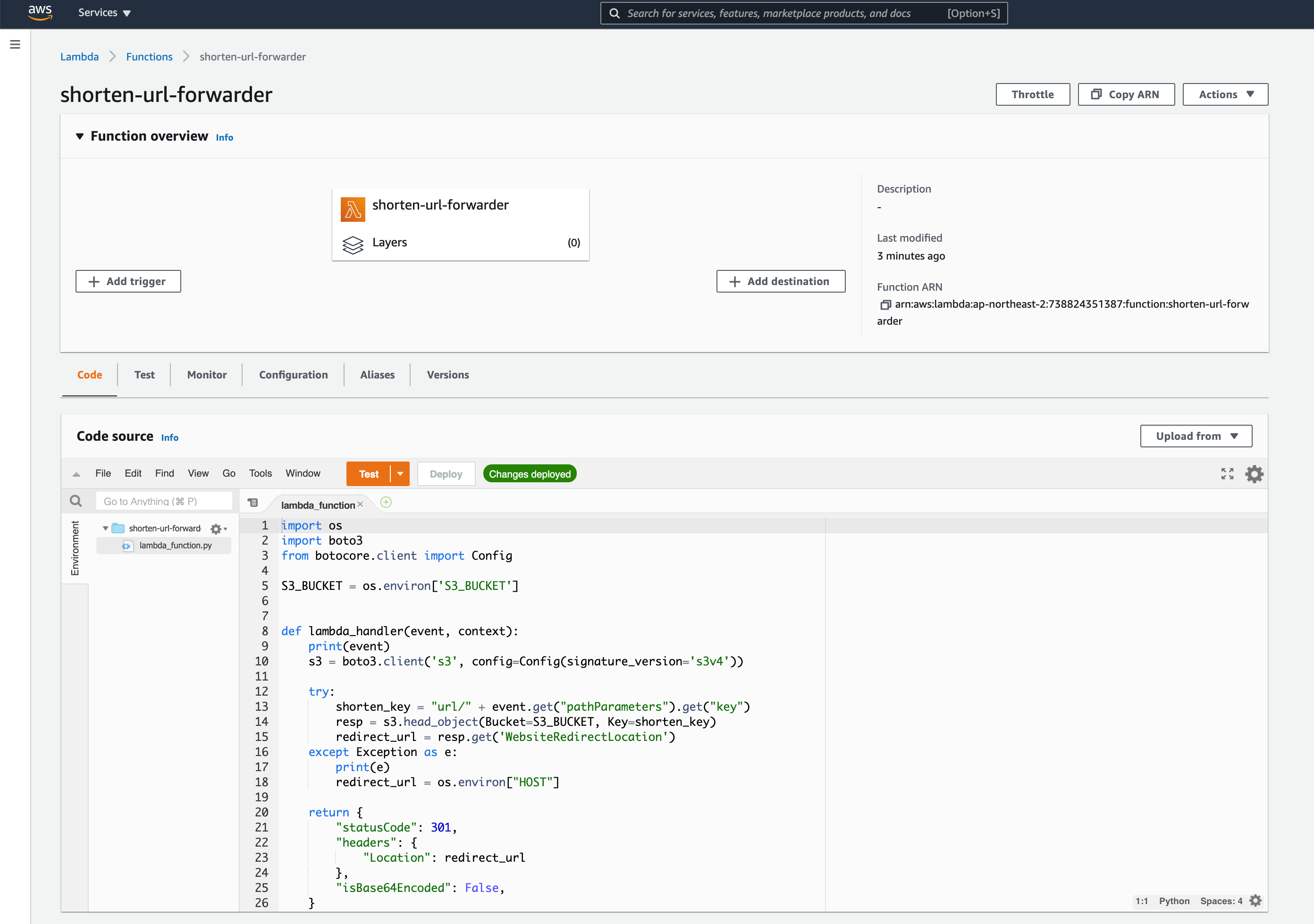Click the Add trigger button
The height and width of the screenshot is (924, 1314).
pos(128,281)
